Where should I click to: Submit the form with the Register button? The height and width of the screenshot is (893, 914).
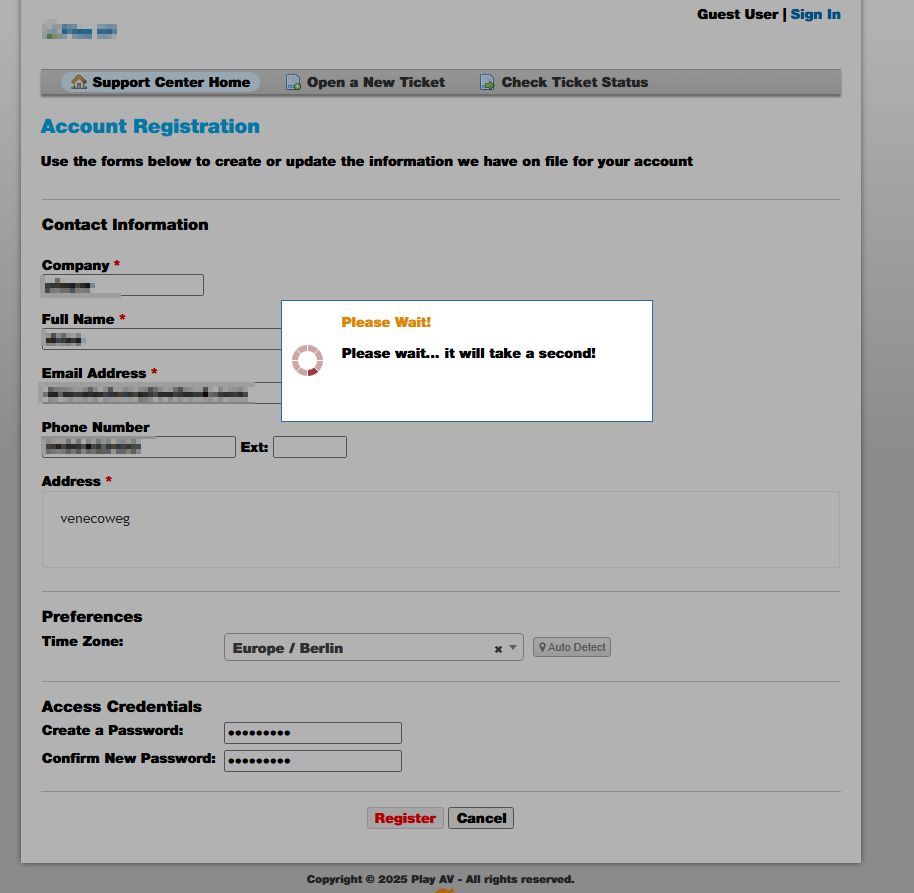coord(405,818)
